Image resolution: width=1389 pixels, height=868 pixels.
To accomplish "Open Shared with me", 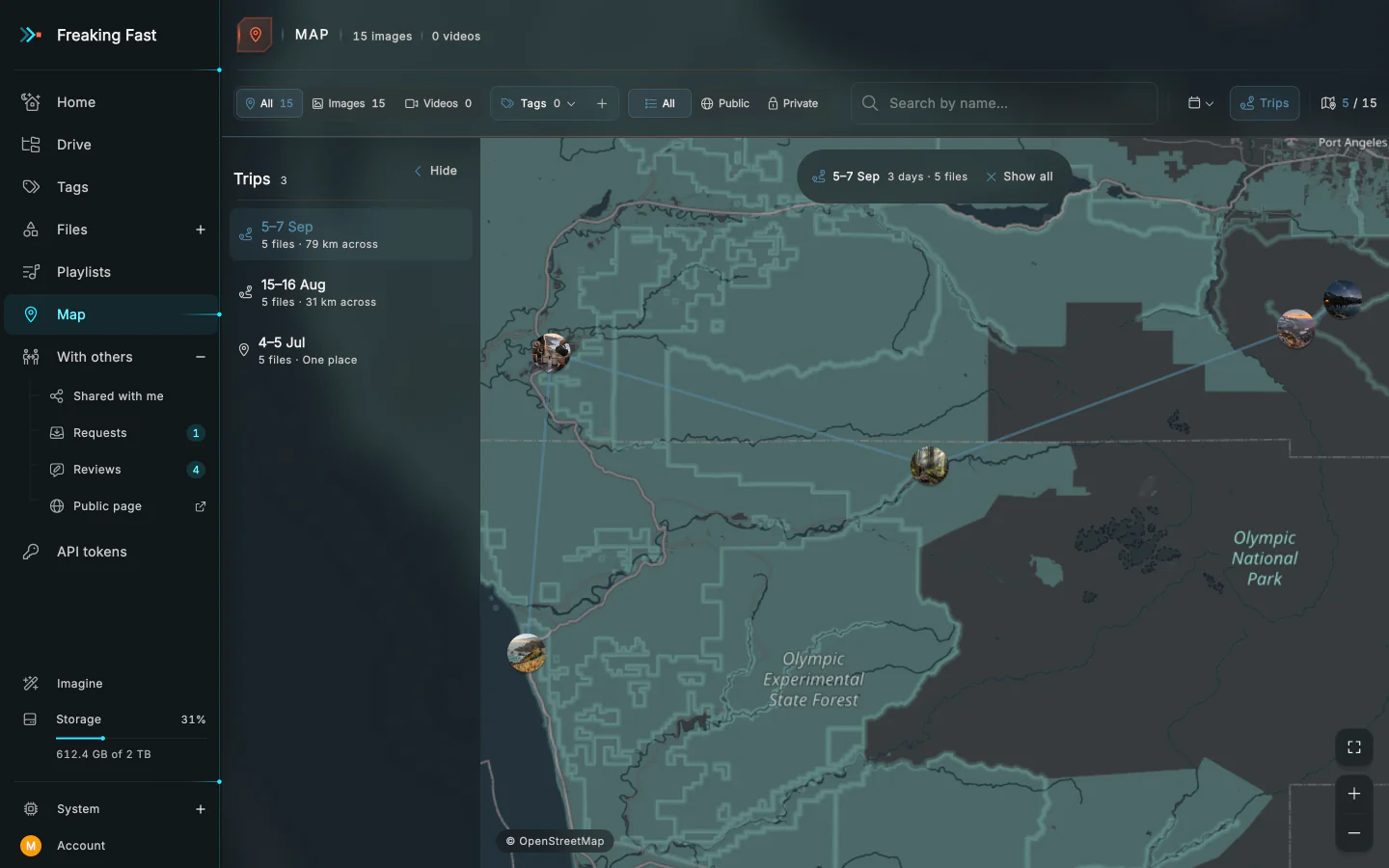I will (118, 396).
